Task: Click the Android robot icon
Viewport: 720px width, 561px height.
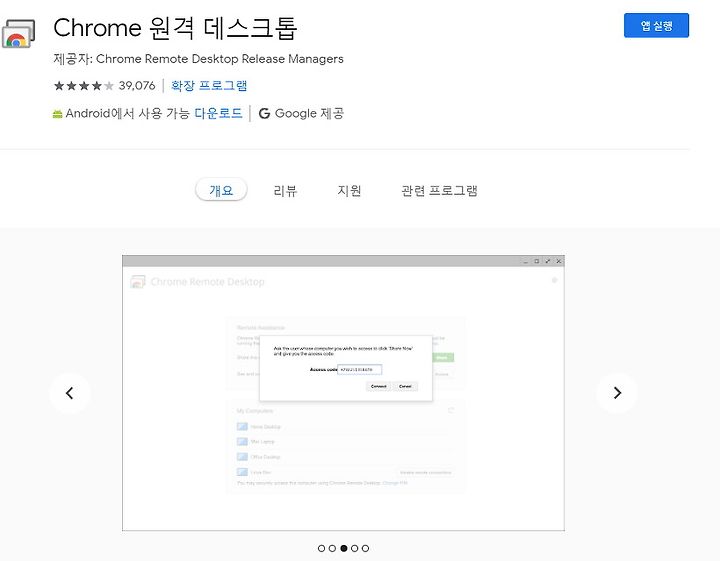Action: [x=57, y=114]
